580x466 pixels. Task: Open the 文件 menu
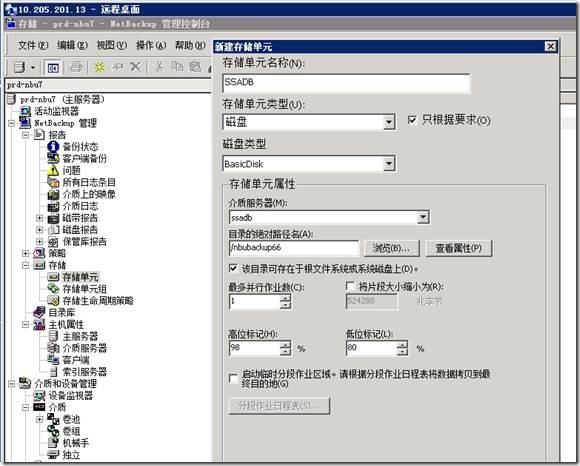coord(33,45)
